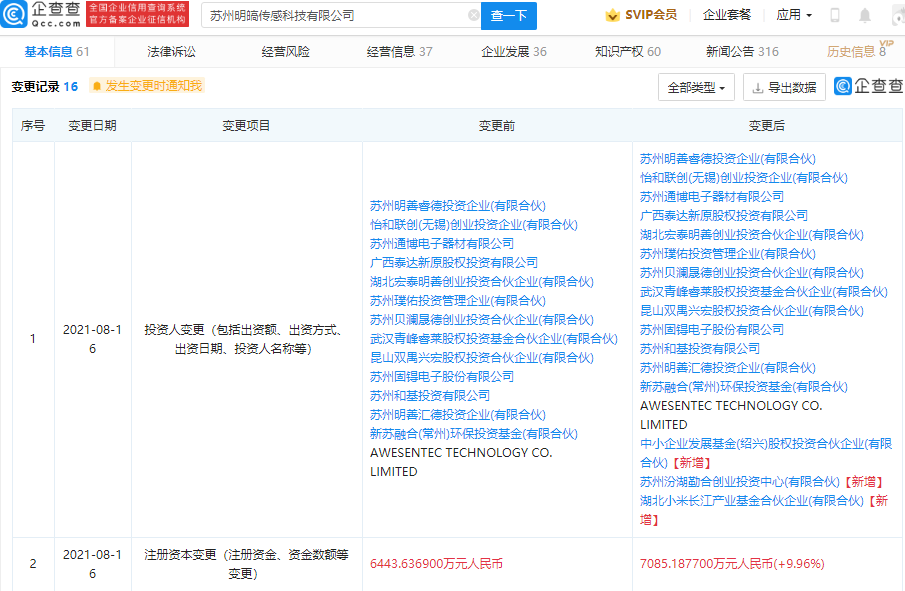The image size is (905, 591).
Task: Open the SVIP会员 crown icon
Action: tap(612, 15)
